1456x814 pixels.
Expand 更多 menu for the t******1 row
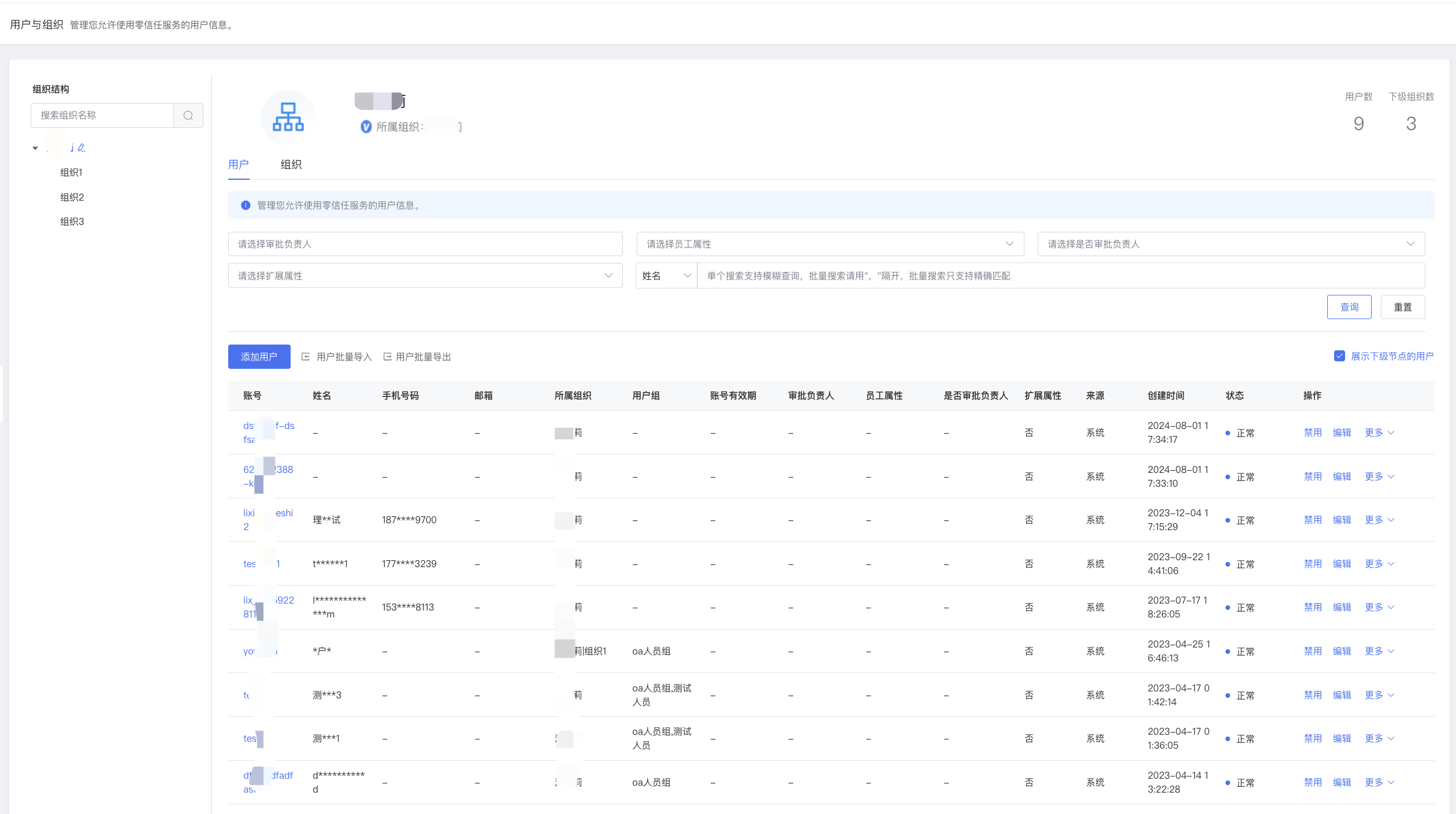coord(1379,564)
